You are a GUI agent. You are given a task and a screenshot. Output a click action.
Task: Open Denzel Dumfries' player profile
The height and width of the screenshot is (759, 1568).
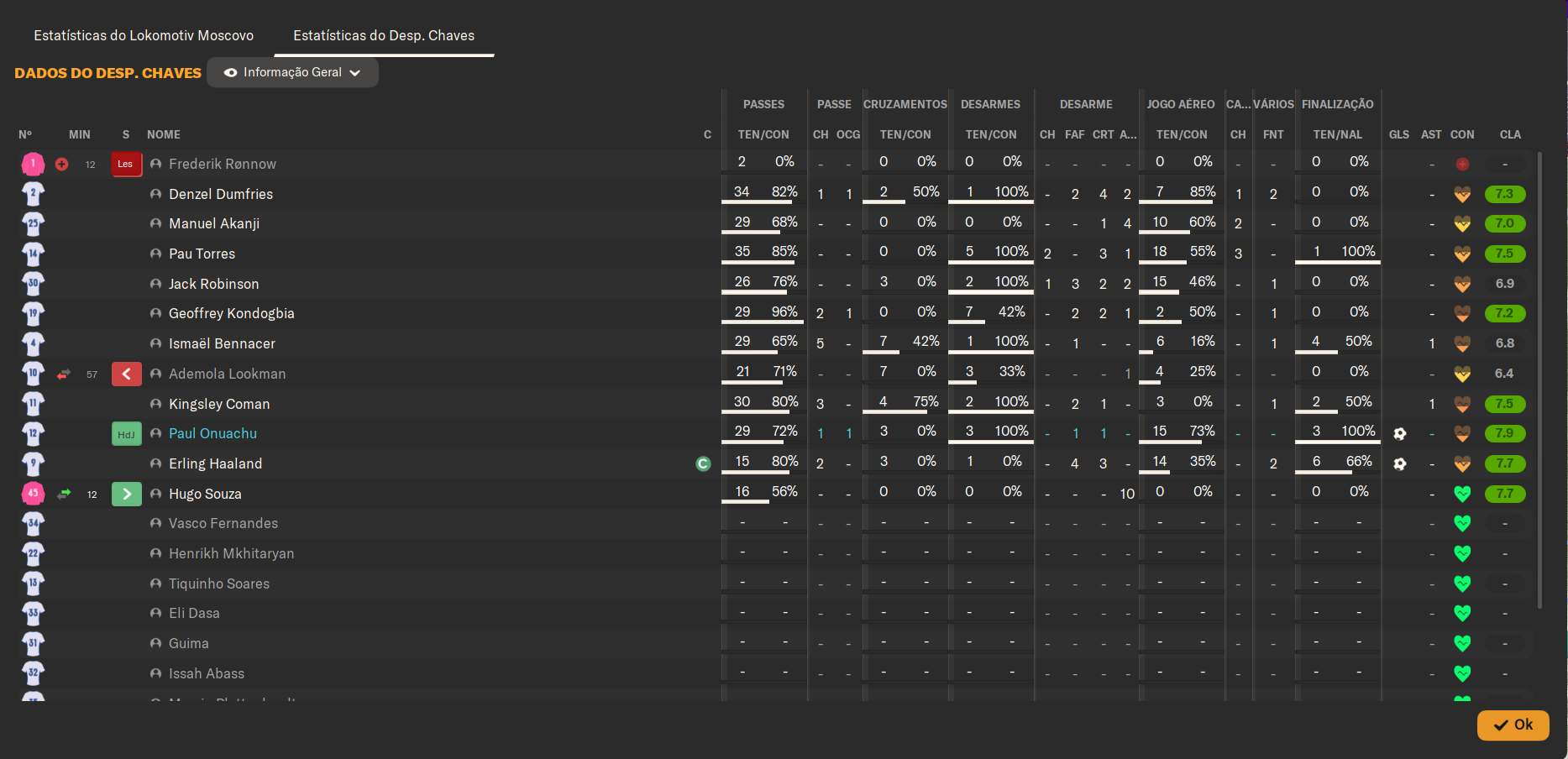point(221,194)
